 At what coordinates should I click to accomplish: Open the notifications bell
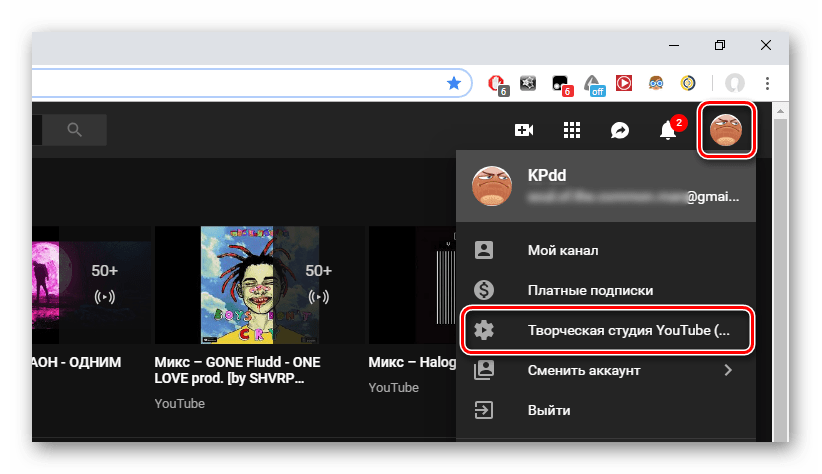[668, 130]
